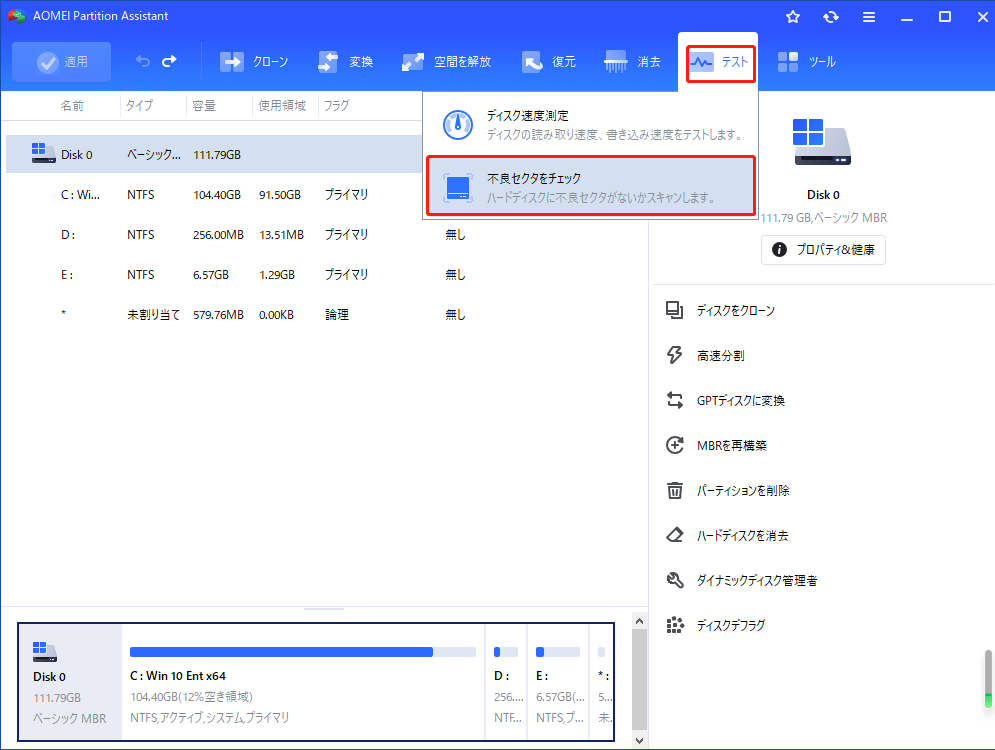Click the lightning quick partition icon
Image resolution: width=995 pixels, height=750 pixels.
[x=675, y=355]
